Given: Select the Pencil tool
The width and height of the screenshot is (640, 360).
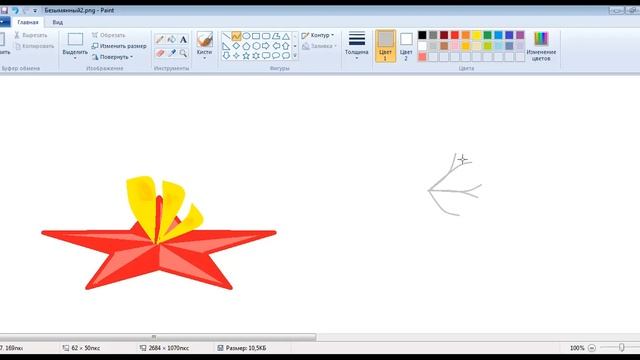Looking at the screenshot, I should 160,40.
